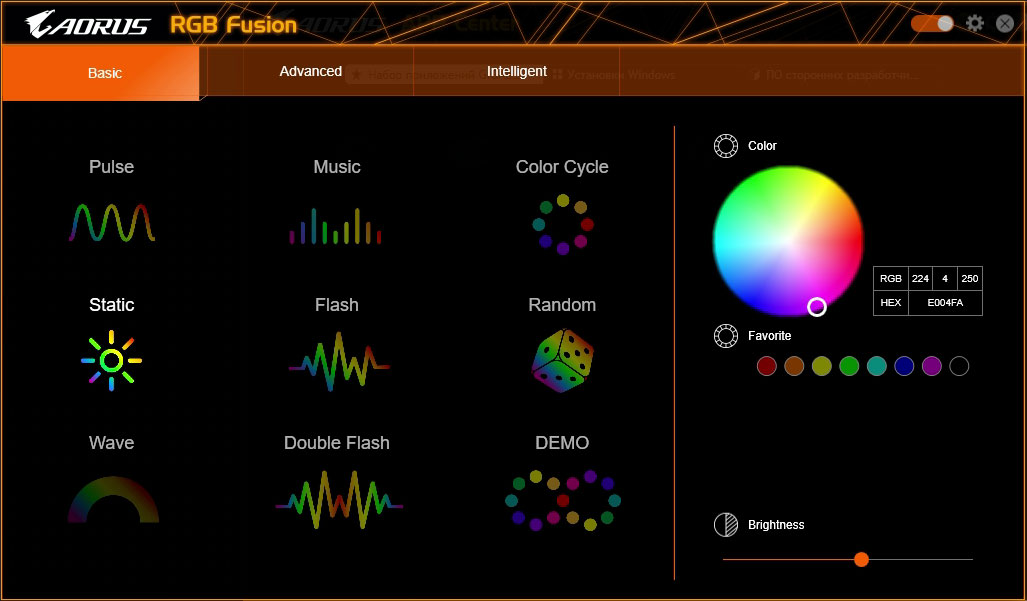Click the Static effect label
Viewport: 1027px width, 601px height.
tap(111, 305)
